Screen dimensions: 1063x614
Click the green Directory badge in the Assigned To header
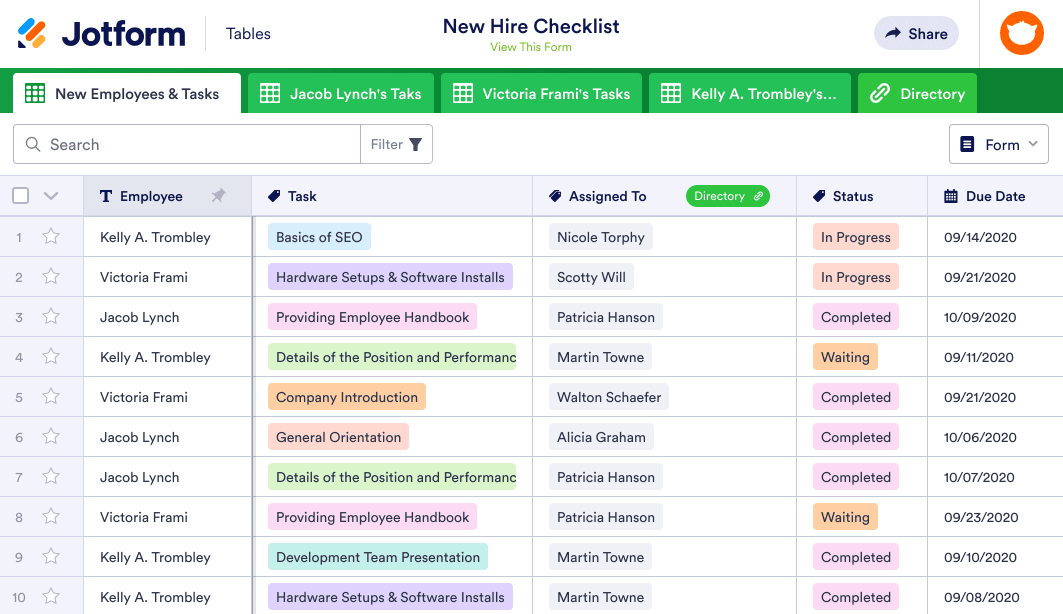coord(727,197)
